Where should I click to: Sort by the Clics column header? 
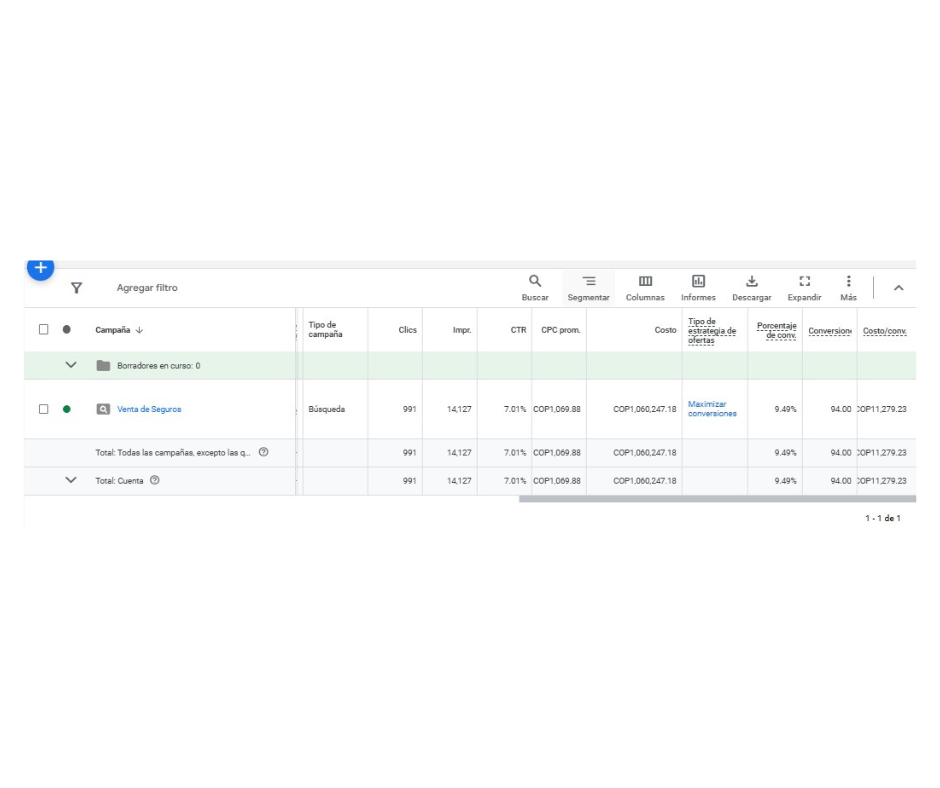tap(407, 330)
